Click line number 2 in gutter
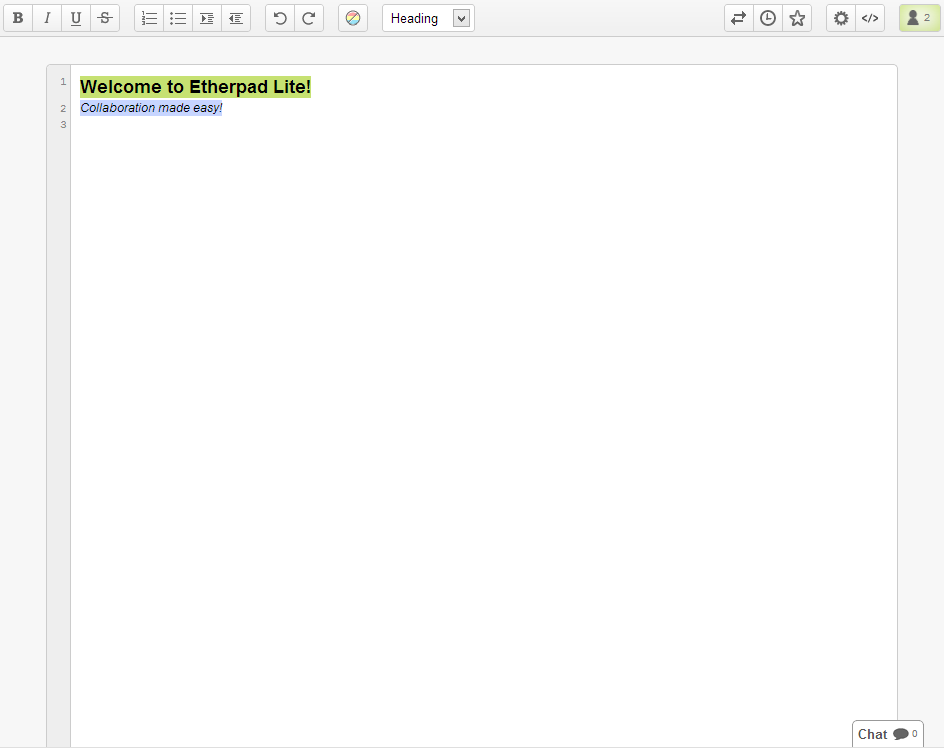The image size is (944, 748). pos(63,108)
